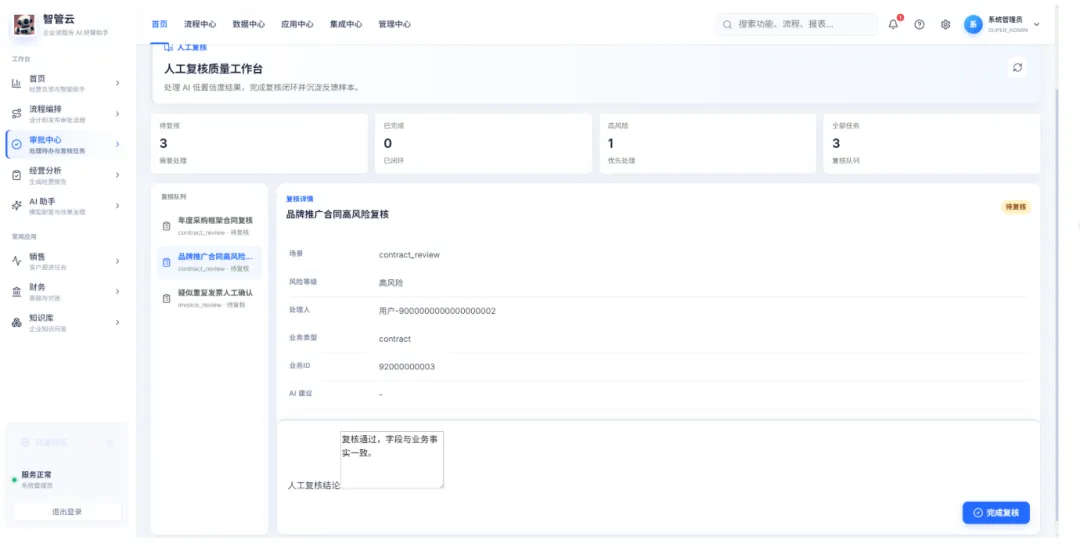Open the help question mark icon

click(x=920, y=24)
